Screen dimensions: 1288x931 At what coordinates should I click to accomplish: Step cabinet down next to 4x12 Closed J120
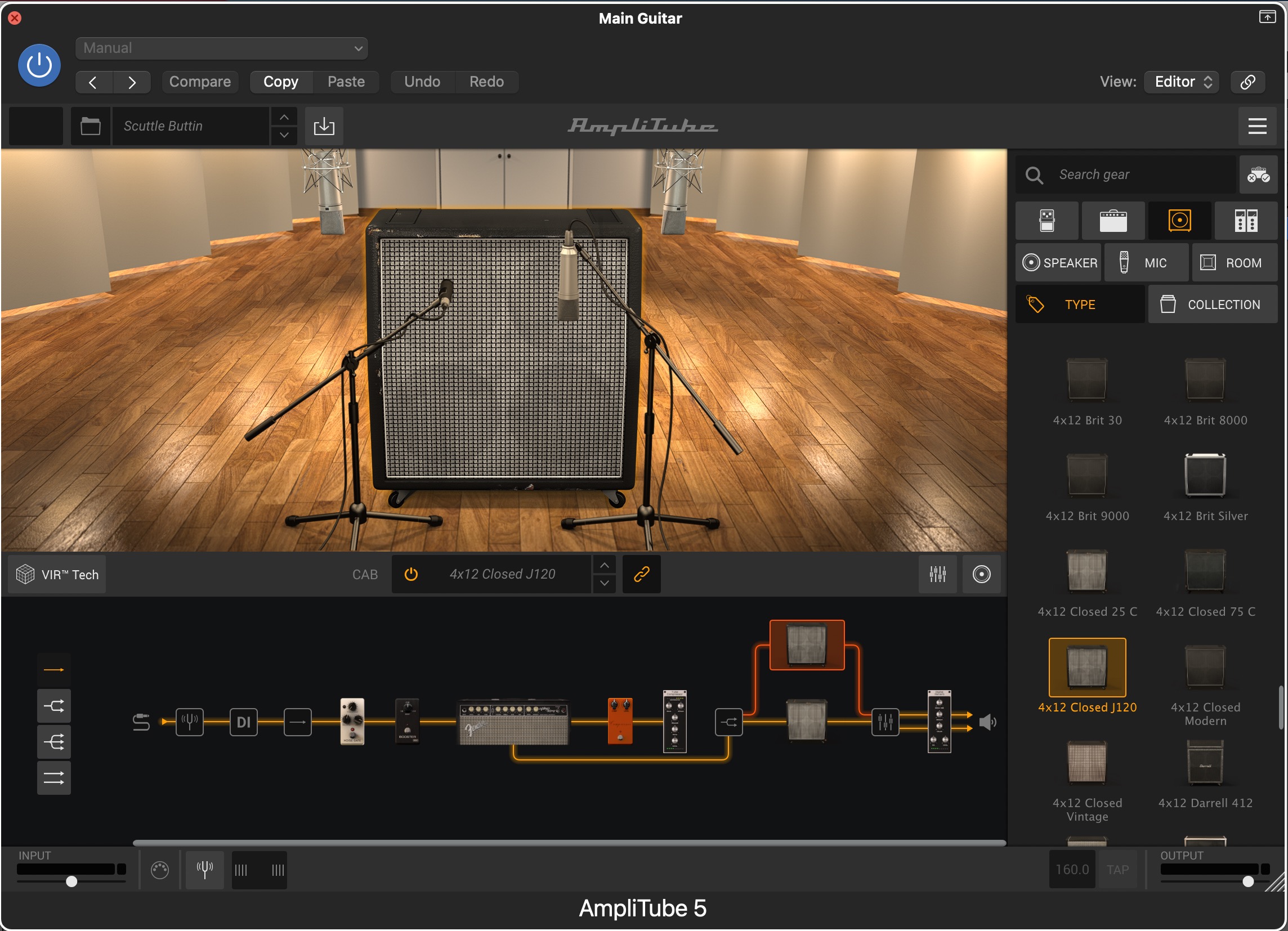tap(605, 584)
